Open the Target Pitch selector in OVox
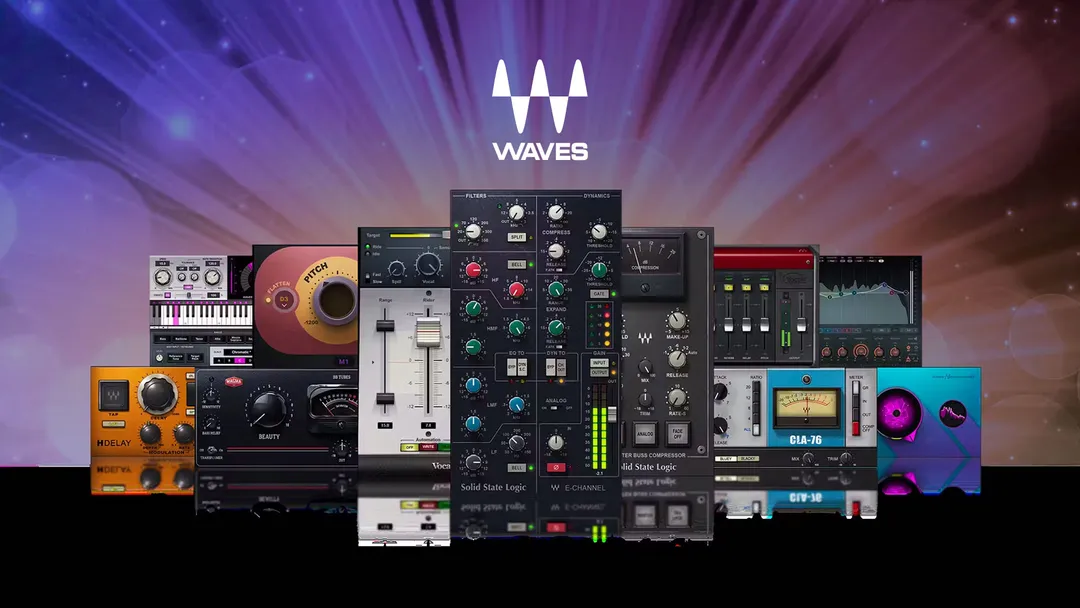 pos(193,355)
